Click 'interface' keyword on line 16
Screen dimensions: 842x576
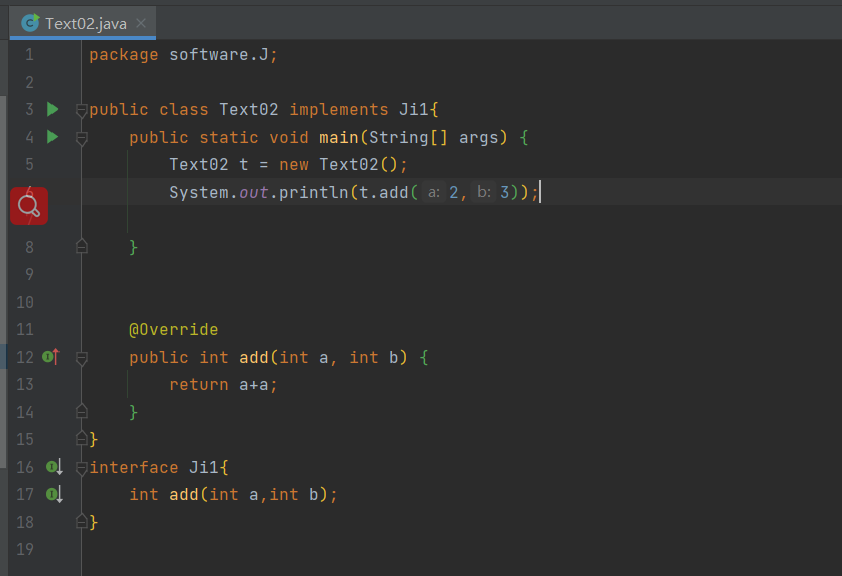(x=134, y=467)
